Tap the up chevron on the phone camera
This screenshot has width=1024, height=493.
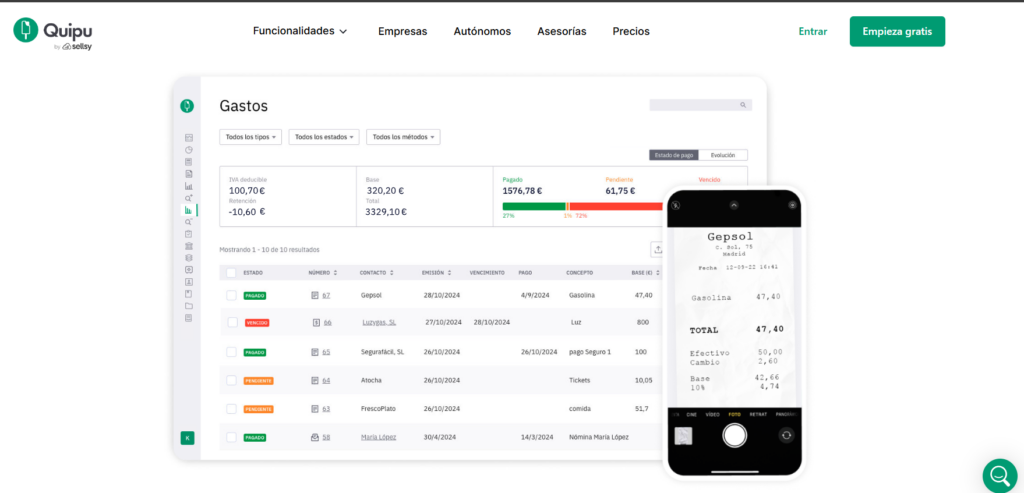(x=734, y=205)
